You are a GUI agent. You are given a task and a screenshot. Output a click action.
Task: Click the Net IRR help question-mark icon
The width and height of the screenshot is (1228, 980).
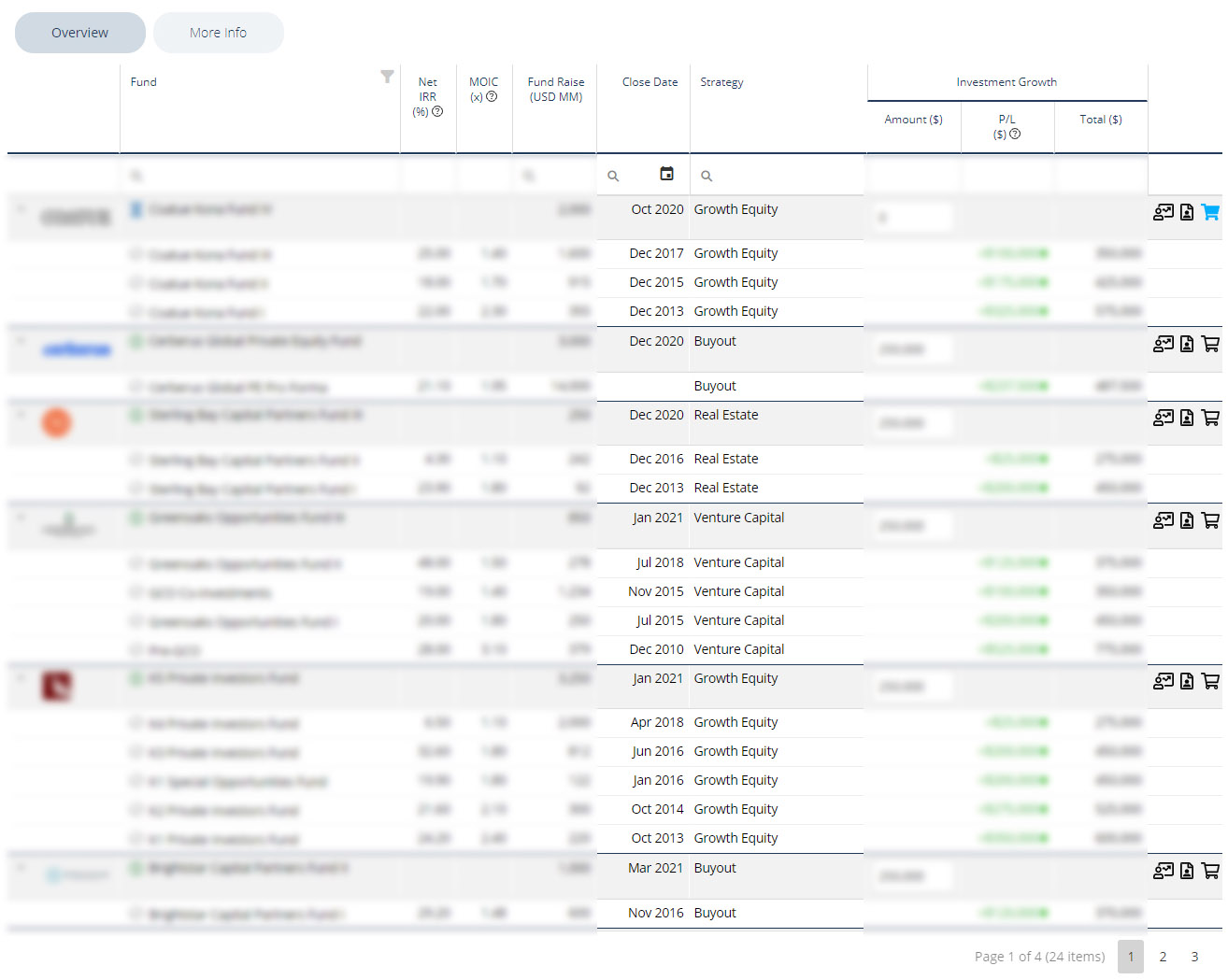point(437,111)
